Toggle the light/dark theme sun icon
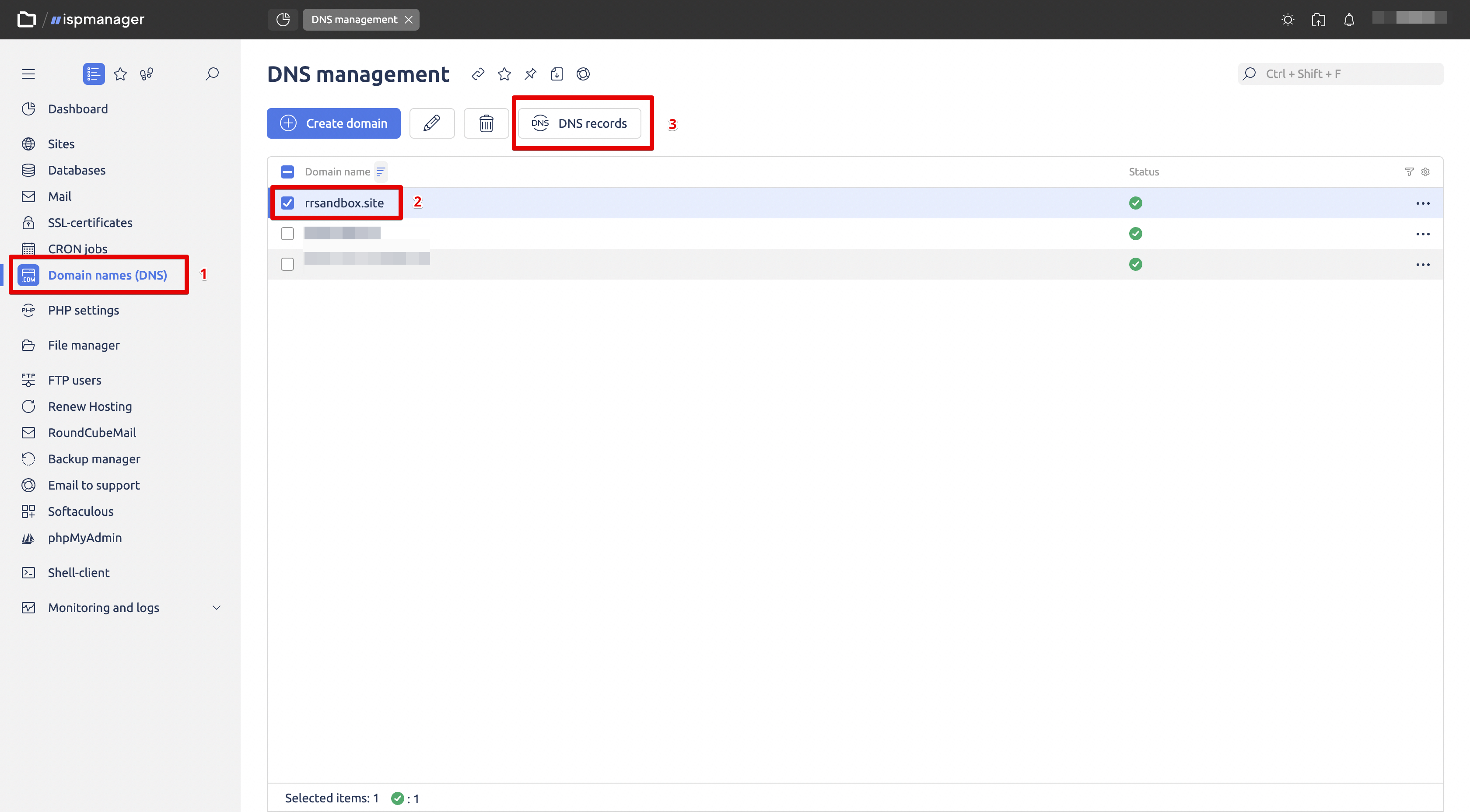This screenshot has width=1470, height=812. click(x=1288, y=20)
